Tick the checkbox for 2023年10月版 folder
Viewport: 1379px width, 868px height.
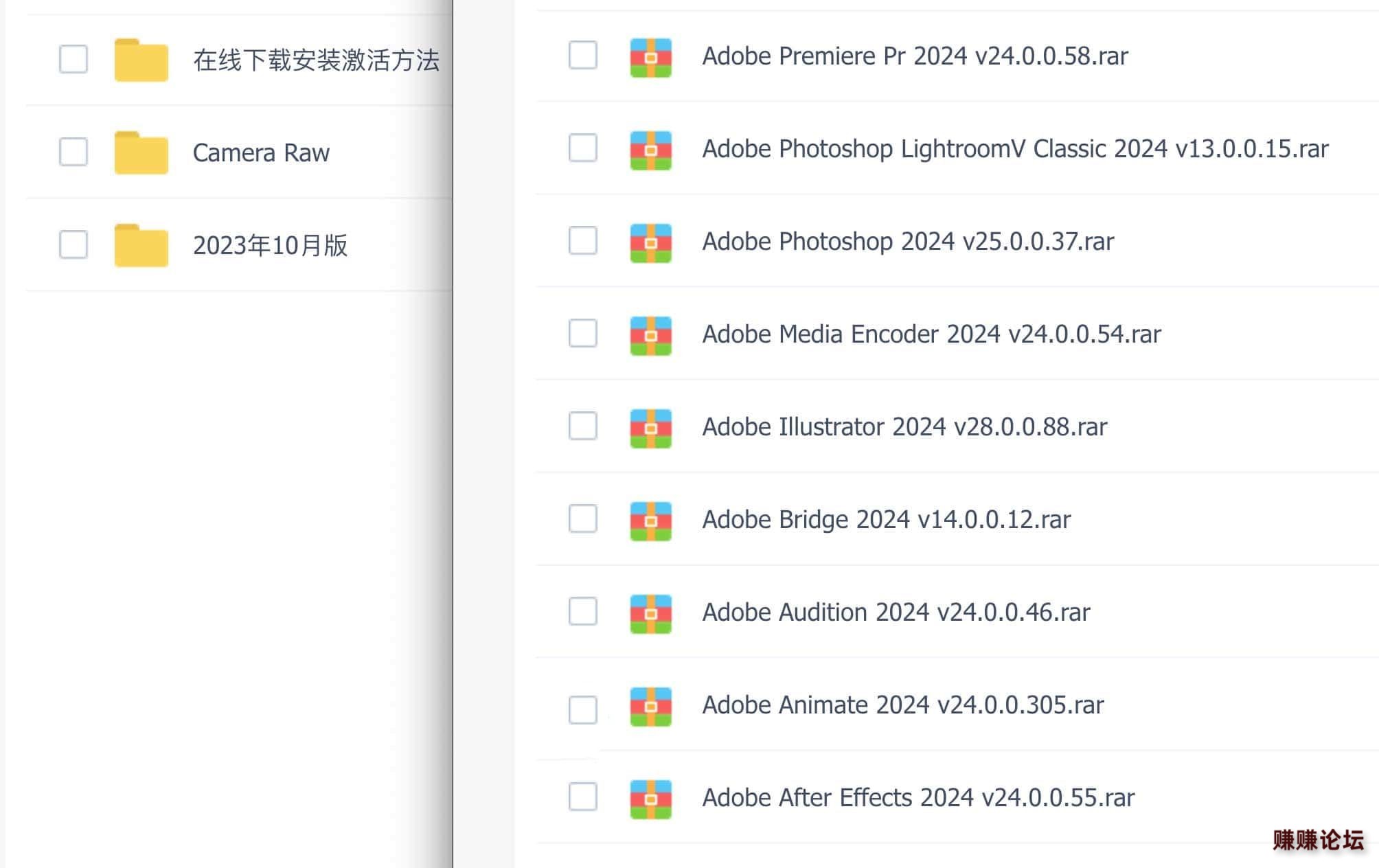point(73,244)
